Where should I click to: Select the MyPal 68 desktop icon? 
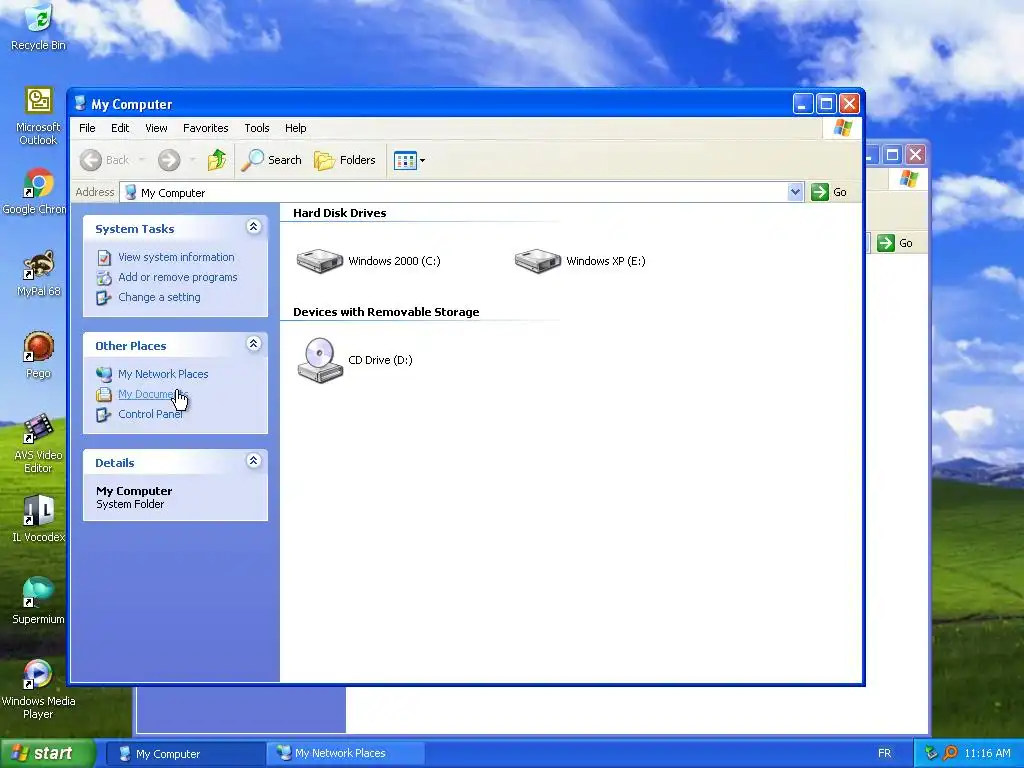tap(38, 274)
